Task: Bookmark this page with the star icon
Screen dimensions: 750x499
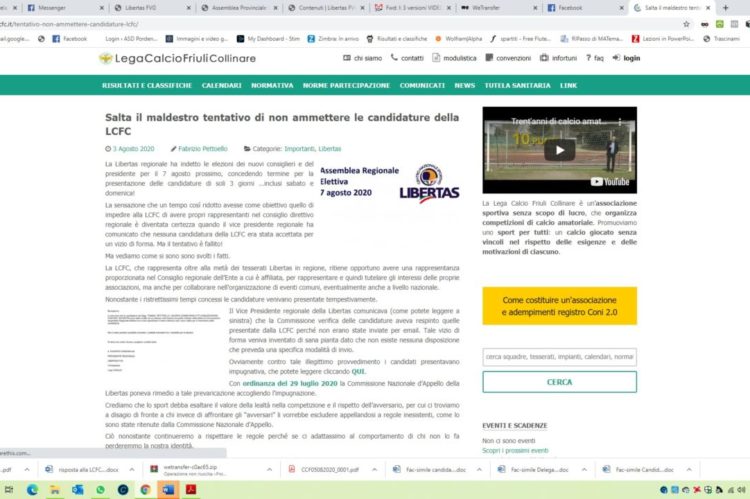Action: 686,24
